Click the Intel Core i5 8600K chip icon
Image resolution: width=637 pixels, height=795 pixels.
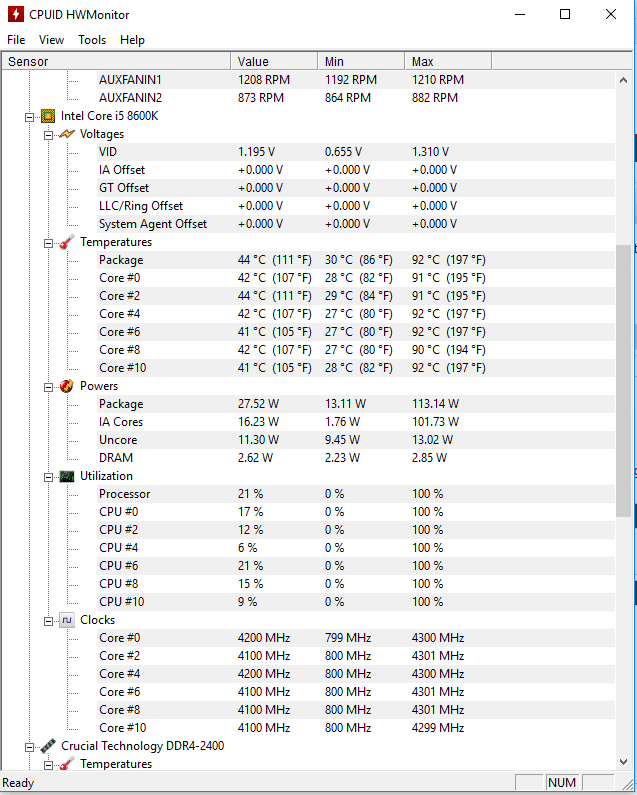pos(48,116)
